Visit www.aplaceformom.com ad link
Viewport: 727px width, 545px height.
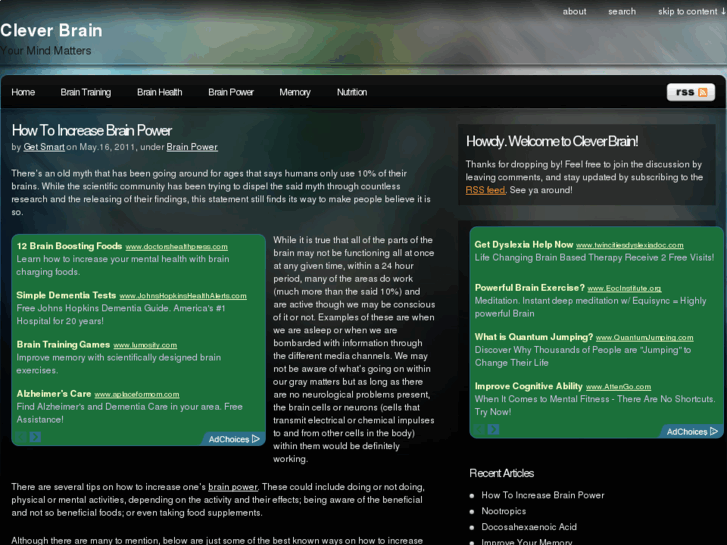pos(137,394)
